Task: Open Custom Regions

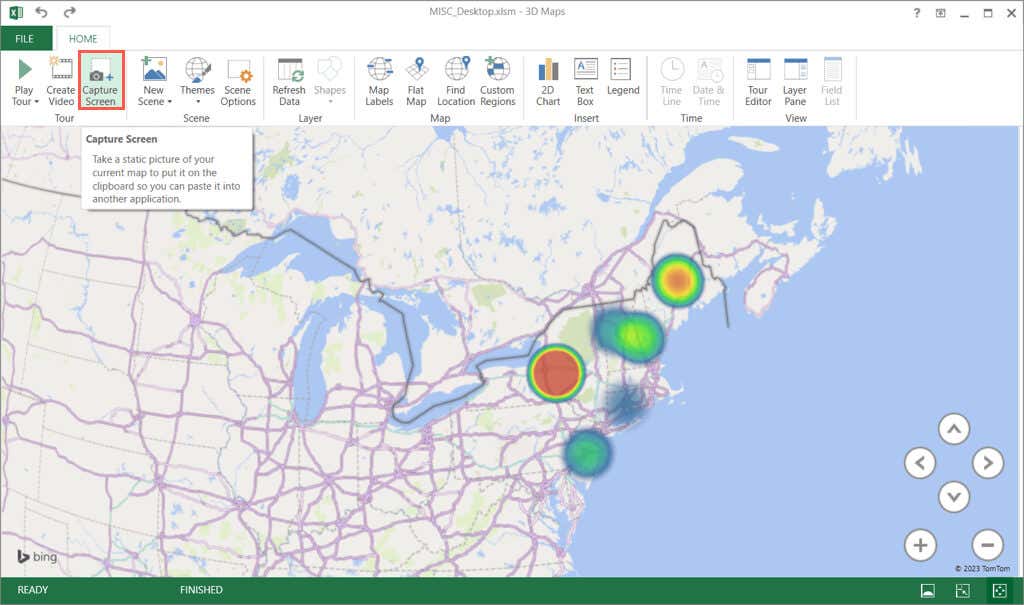Action: [x=498, y=82]
